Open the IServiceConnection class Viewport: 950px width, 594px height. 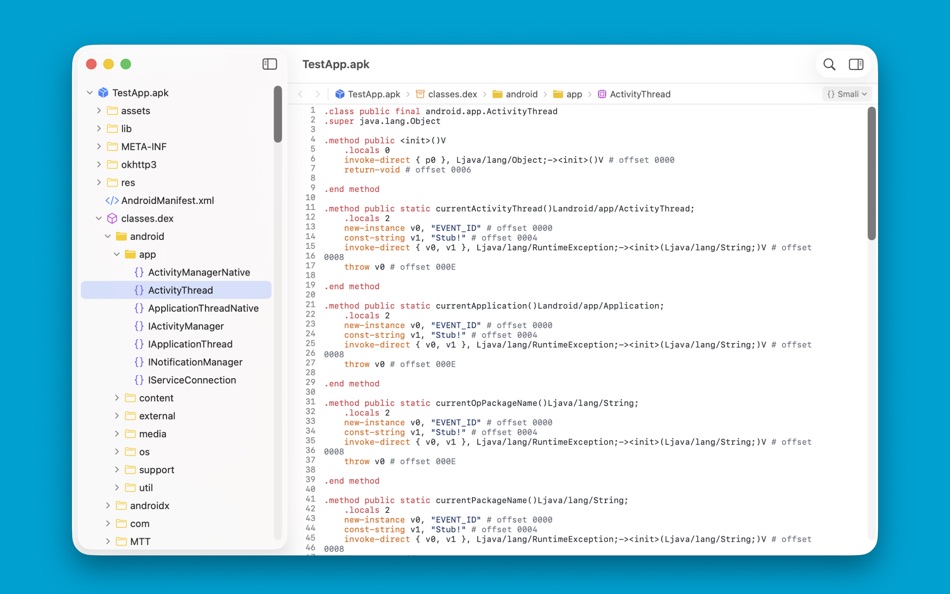tap(192, 380)
